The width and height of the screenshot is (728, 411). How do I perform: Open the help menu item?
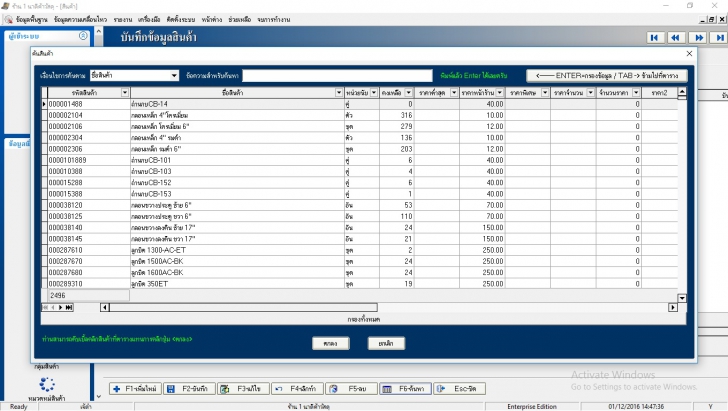240,20
